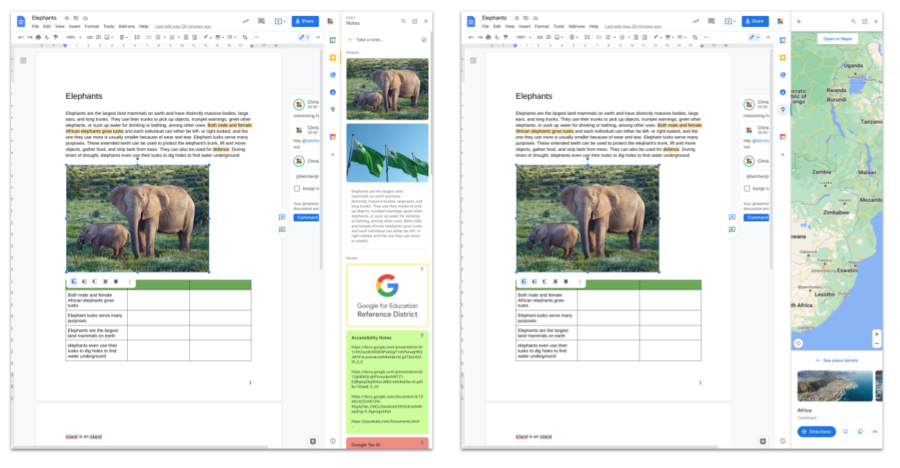Click the Directions button for Africa

[x=816, y=431]
